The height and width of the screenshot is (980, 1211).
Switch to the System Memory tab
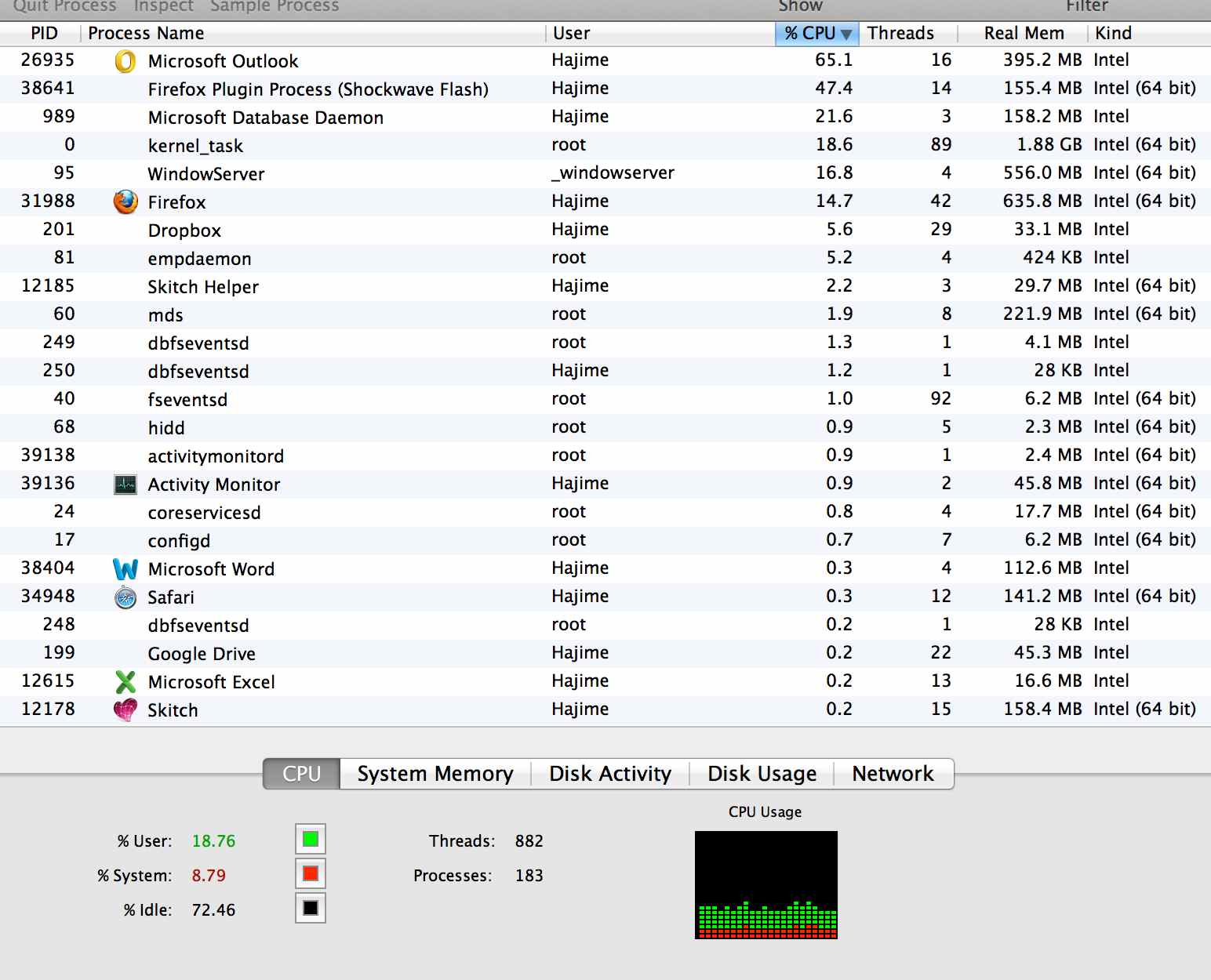coord(435,774)
